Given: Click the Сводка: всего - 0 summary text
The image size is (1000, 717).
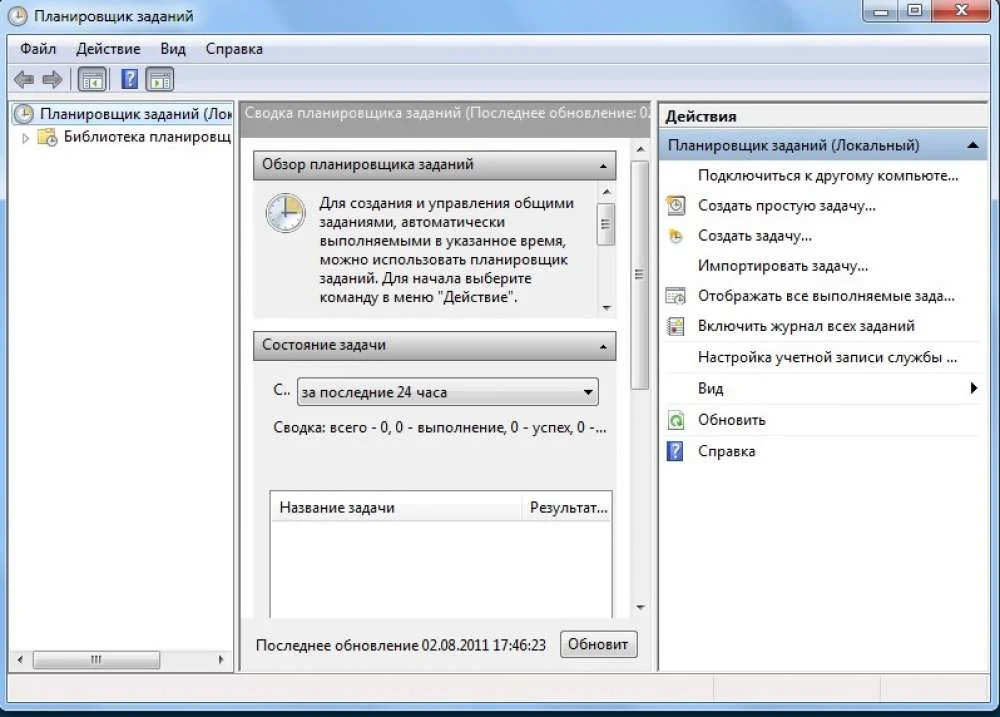Looking at the screenshot, I should [x=439, y=427].
